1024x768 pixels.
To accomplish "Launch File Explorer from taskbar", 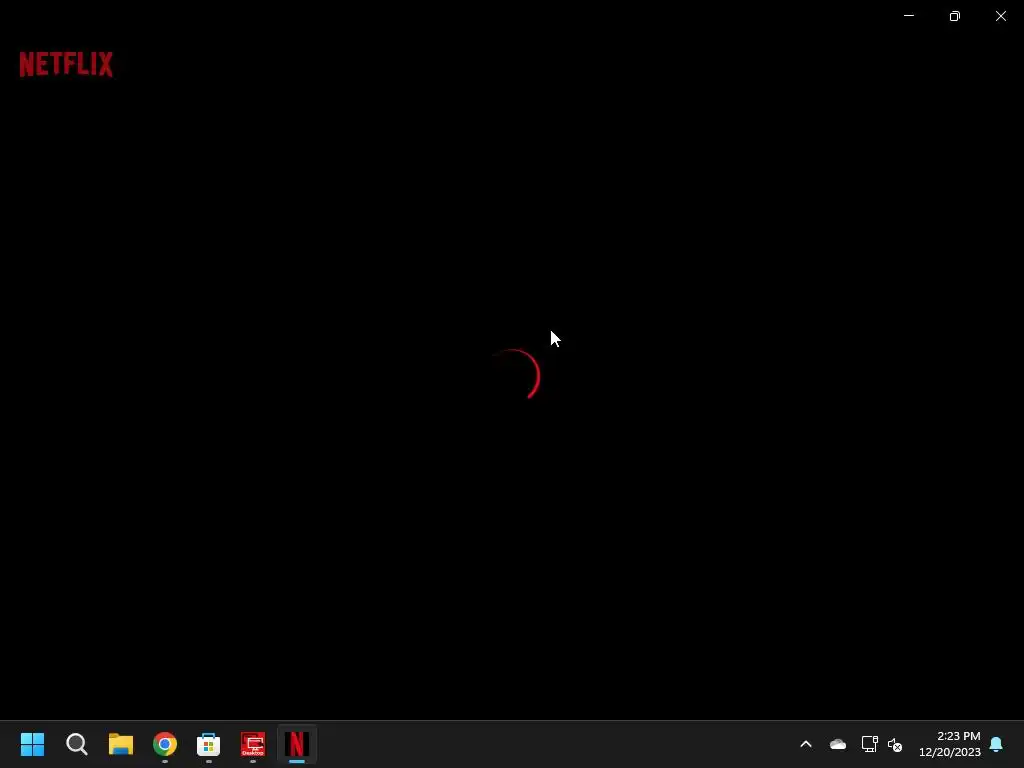I will pyautogui.click(x=121, y=744).
